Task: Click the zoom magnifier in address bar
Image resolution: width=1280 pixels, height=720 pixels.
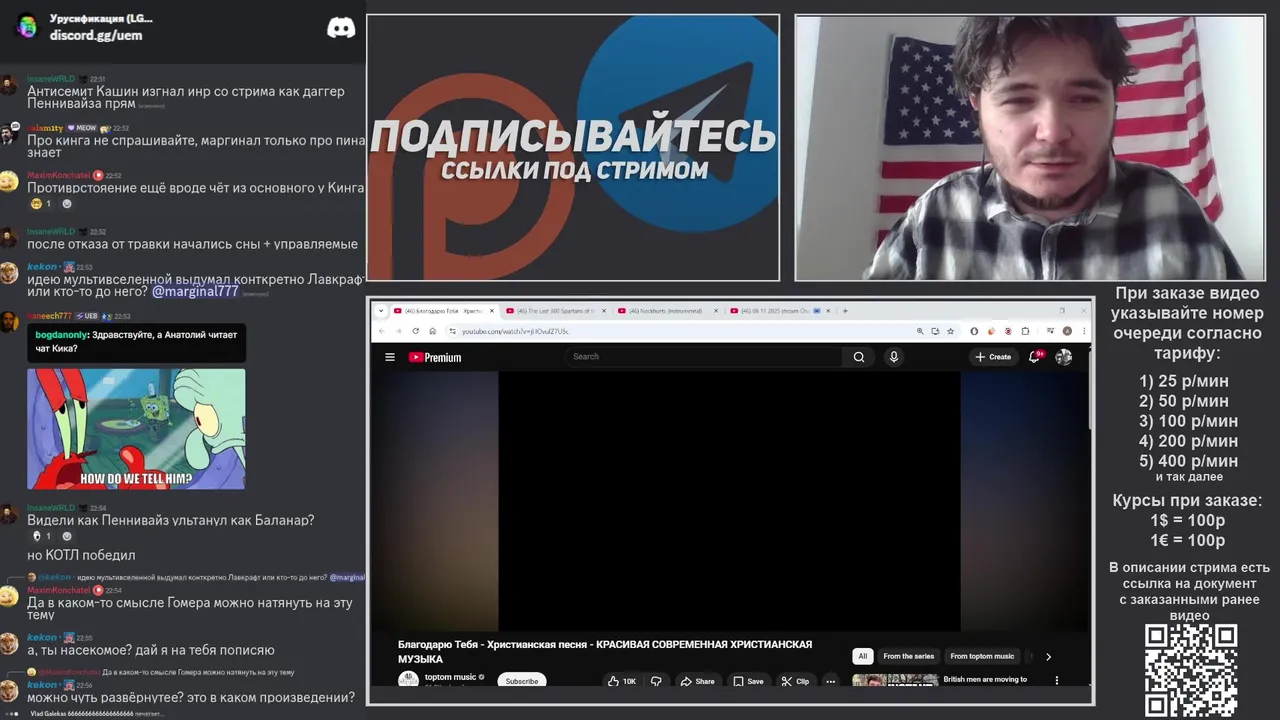Action: (x=920, y=331)
